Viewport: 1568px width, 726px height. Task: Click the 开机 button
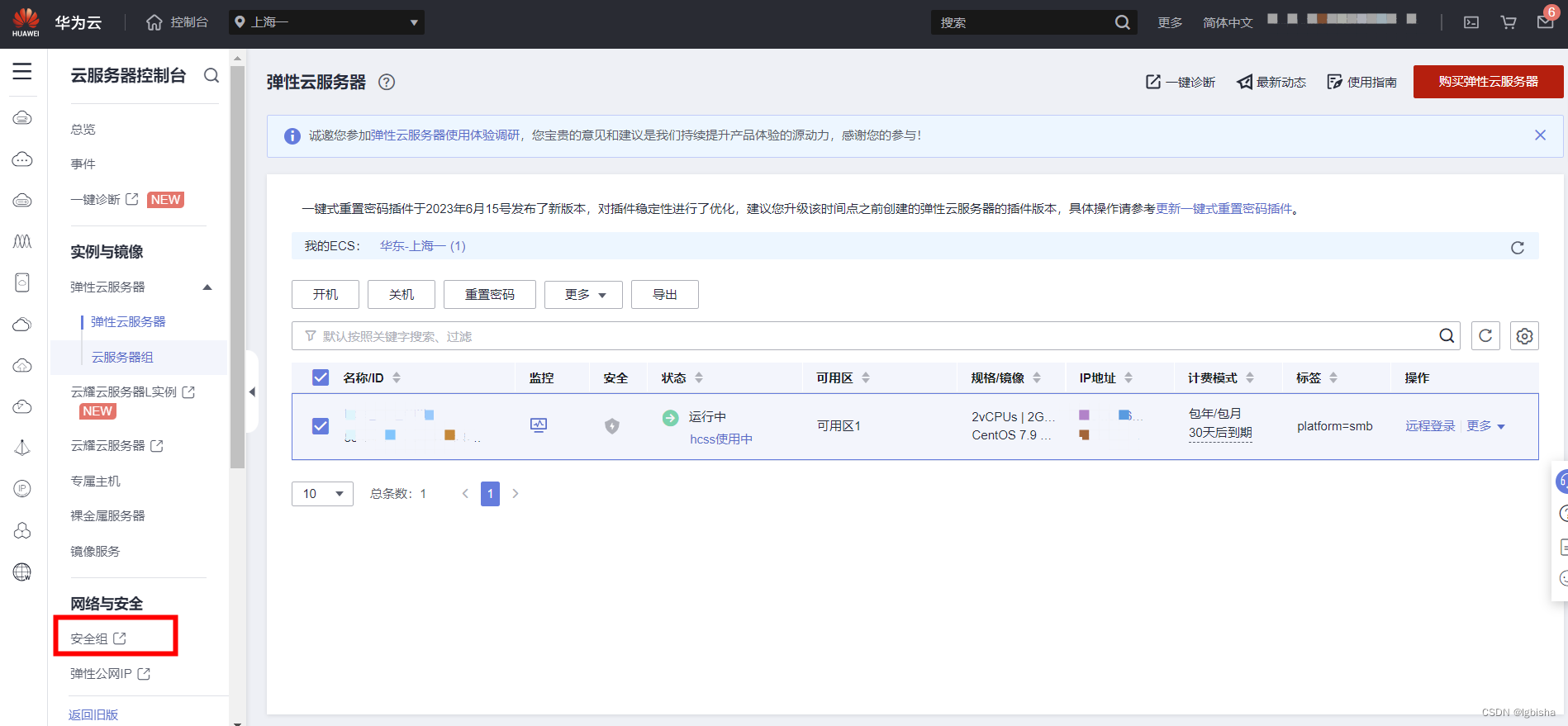[325, 294]
